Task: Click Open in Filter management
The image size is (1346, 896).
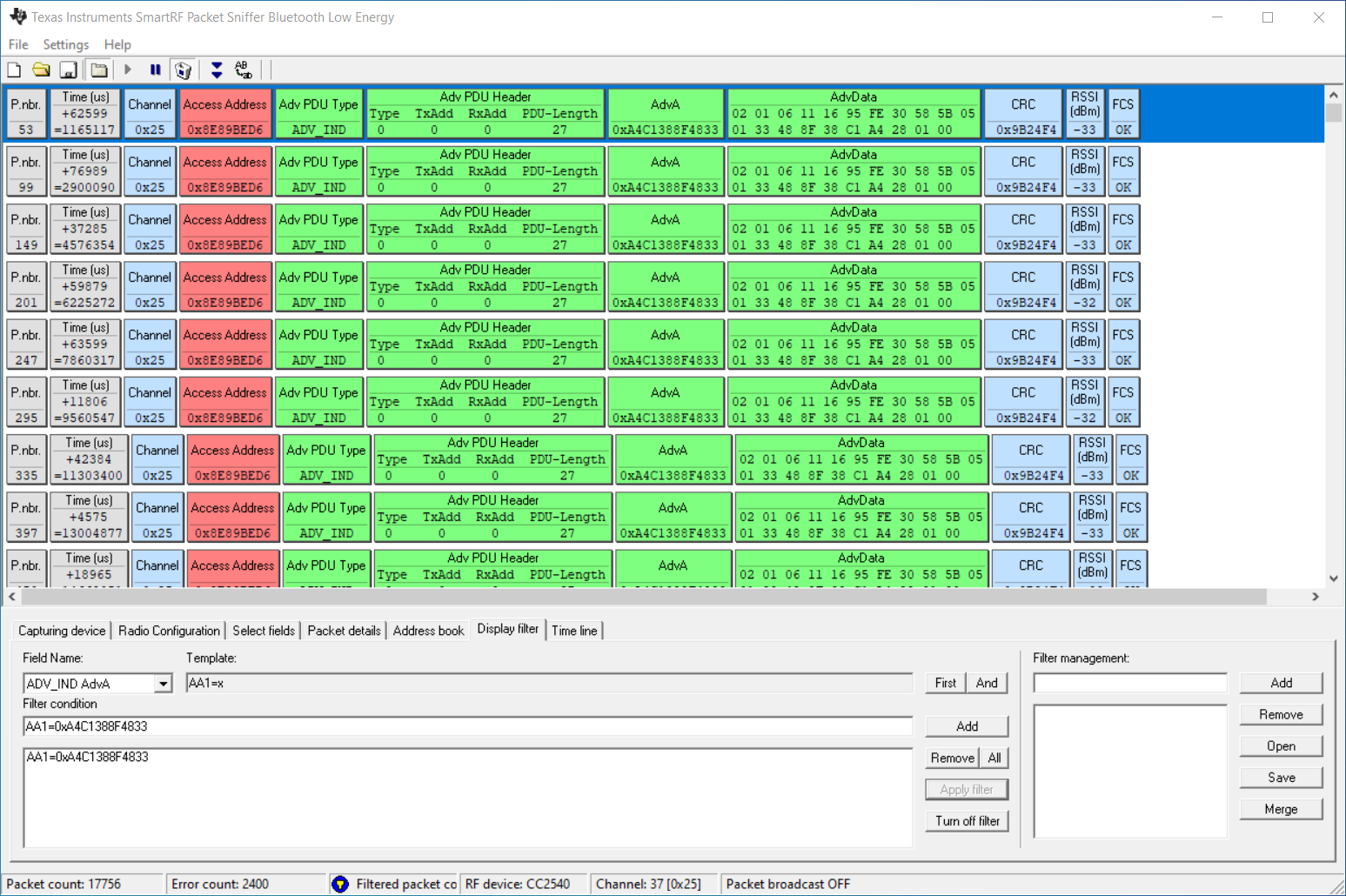Action: pos(1281,746)
